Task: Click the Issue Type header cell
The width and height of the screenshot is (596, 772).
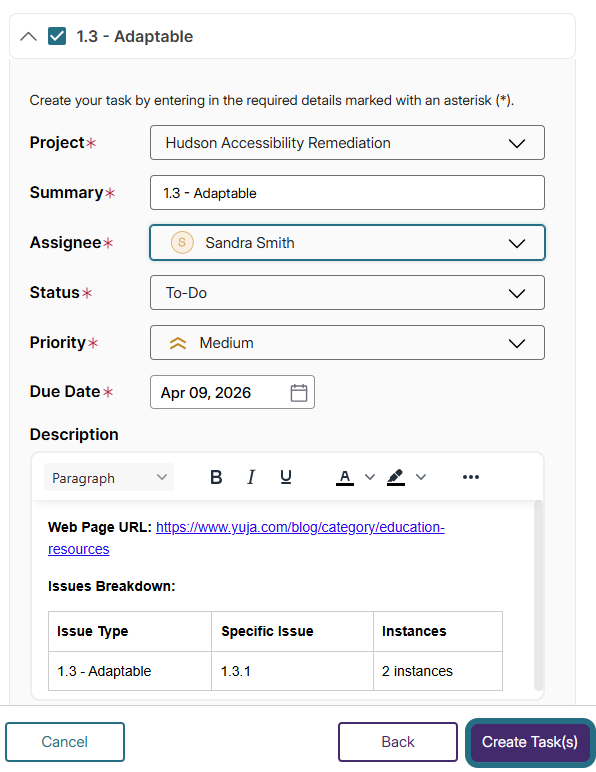Action: [x=130, y=632]
